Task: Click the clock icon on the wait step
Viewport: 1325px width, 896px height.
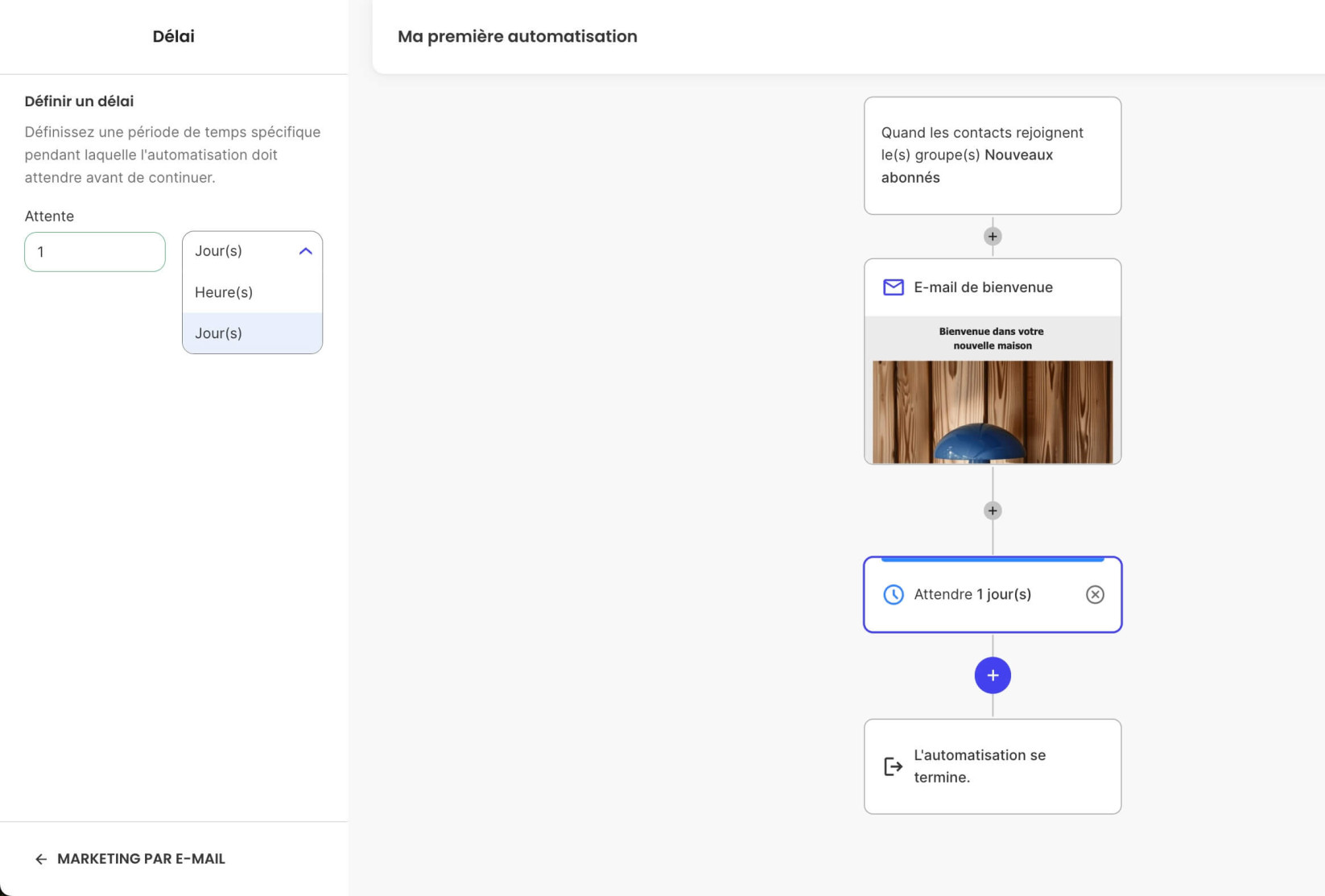Action: (893, 594)
